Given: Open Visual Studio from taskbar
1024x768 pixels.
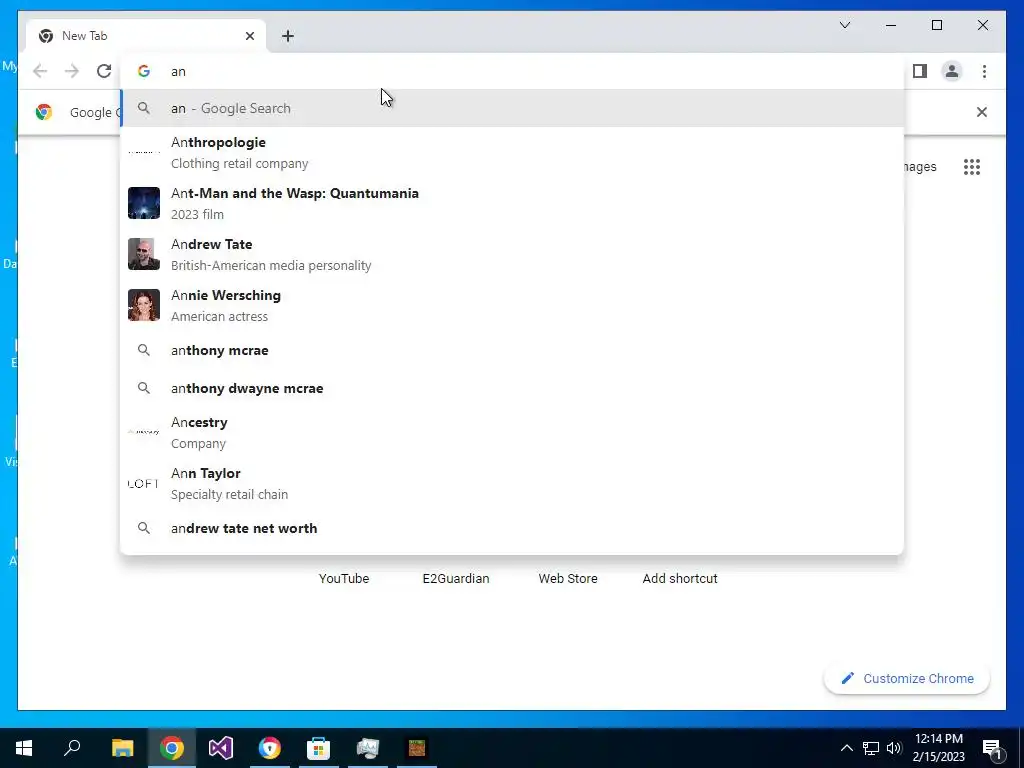Looking at the screenshot, I should pos(221,748).
